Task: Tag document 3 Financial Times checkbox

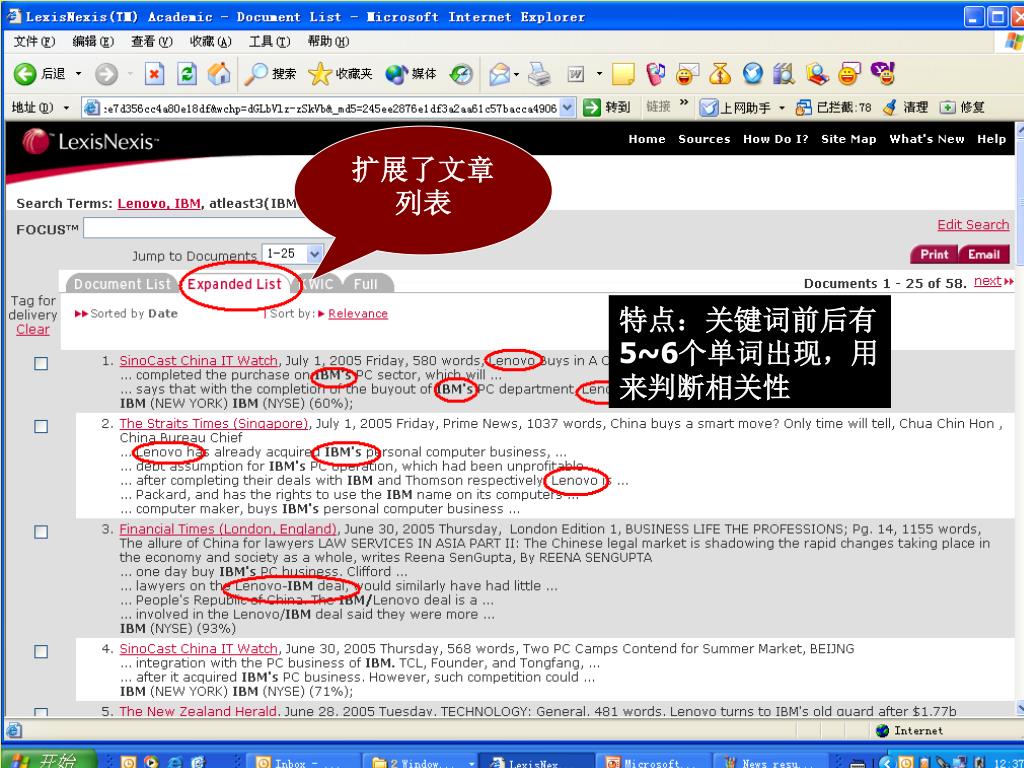Action: (41, 532)
